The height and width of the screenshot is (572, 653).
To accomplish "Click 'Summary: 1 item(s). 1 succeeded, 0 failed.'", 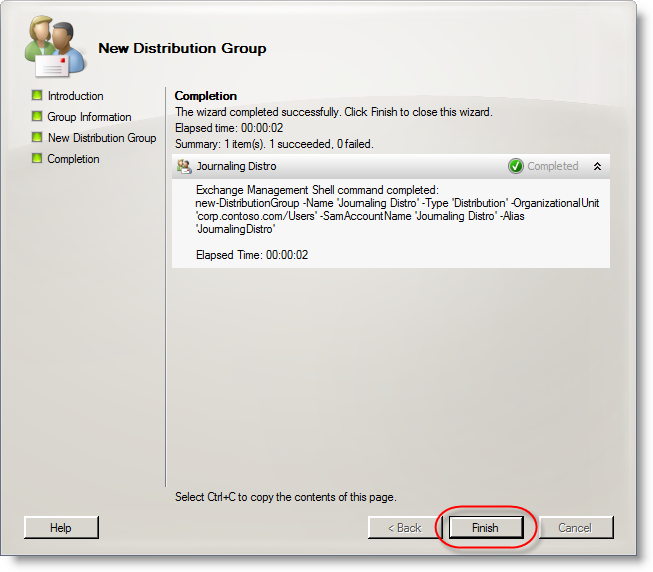I will click(x=274, y=144).
